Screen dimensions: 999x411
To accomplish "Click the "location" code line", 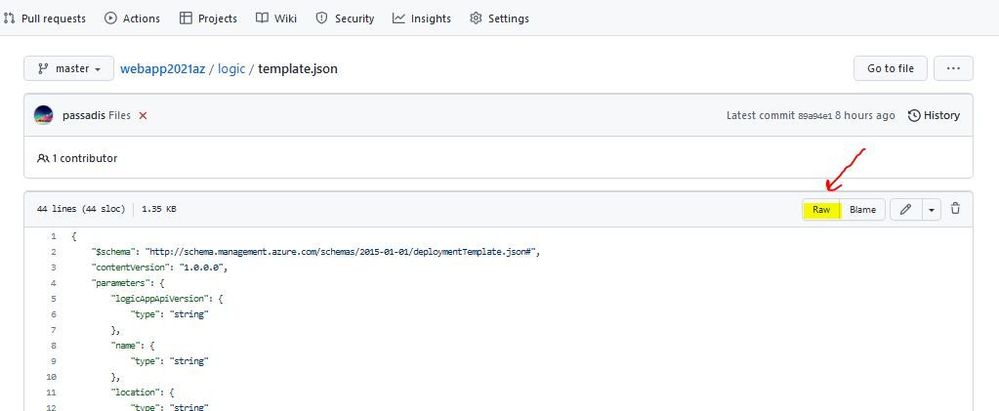I will pyautogui.click(x=142, y=392).
